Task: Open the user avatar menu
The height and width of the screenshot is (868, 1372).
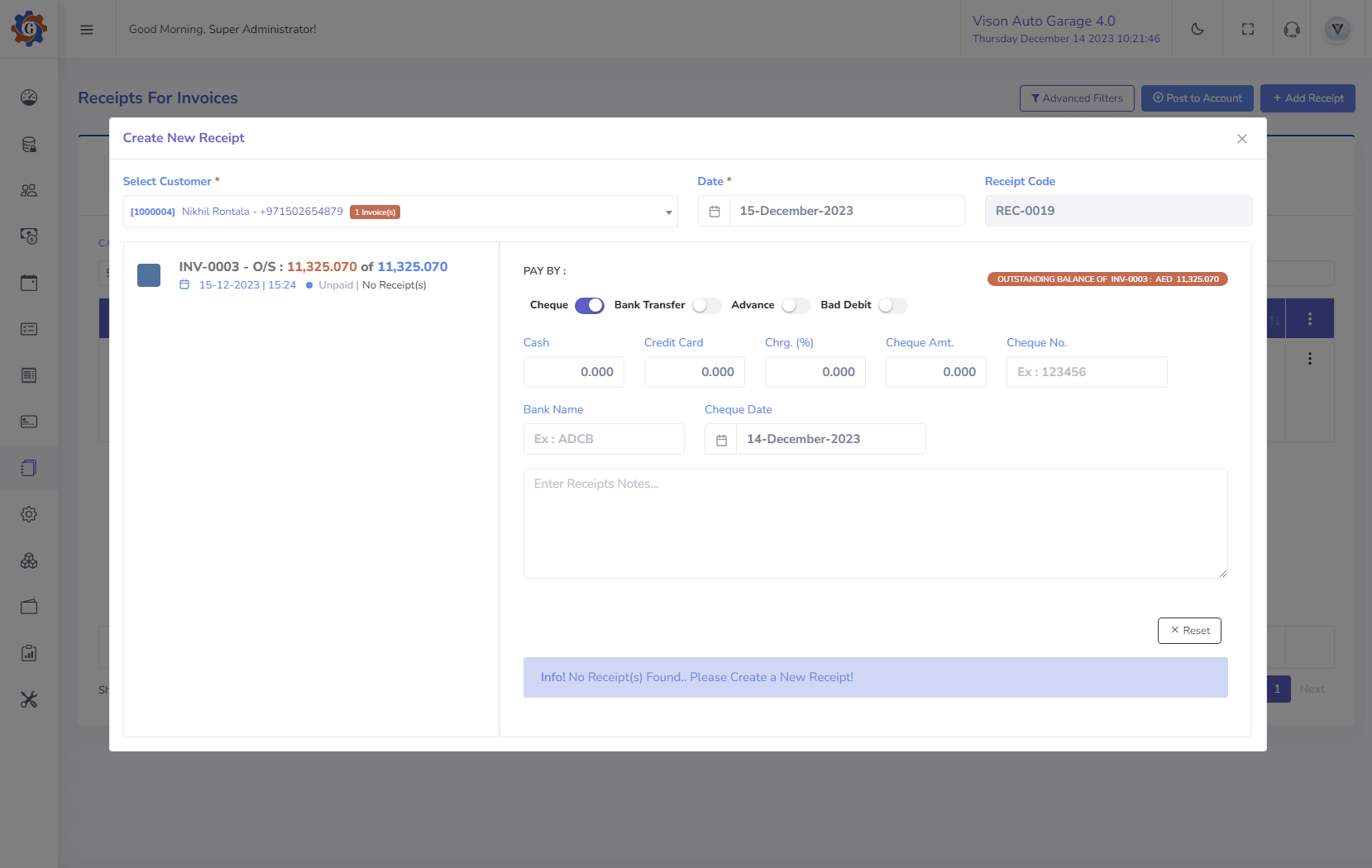Action: click(1337, 29)
